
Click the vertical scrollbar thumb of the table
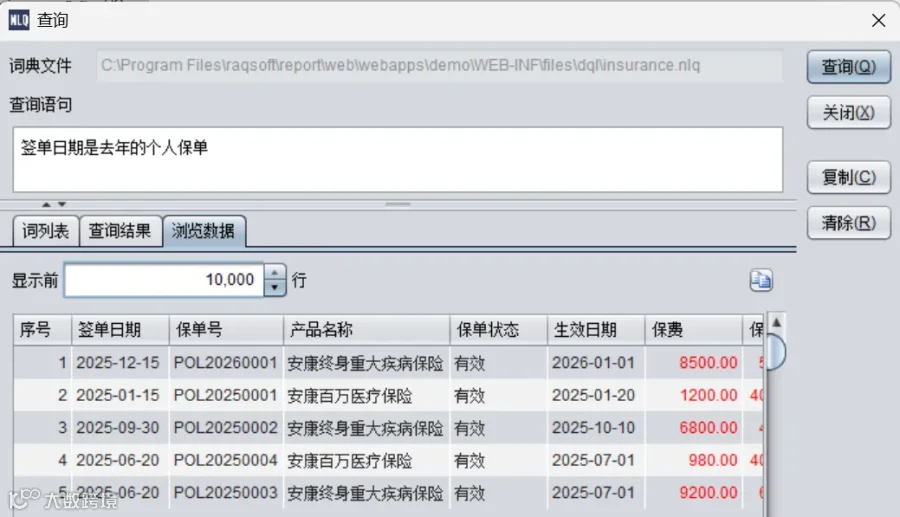(776, 352)
